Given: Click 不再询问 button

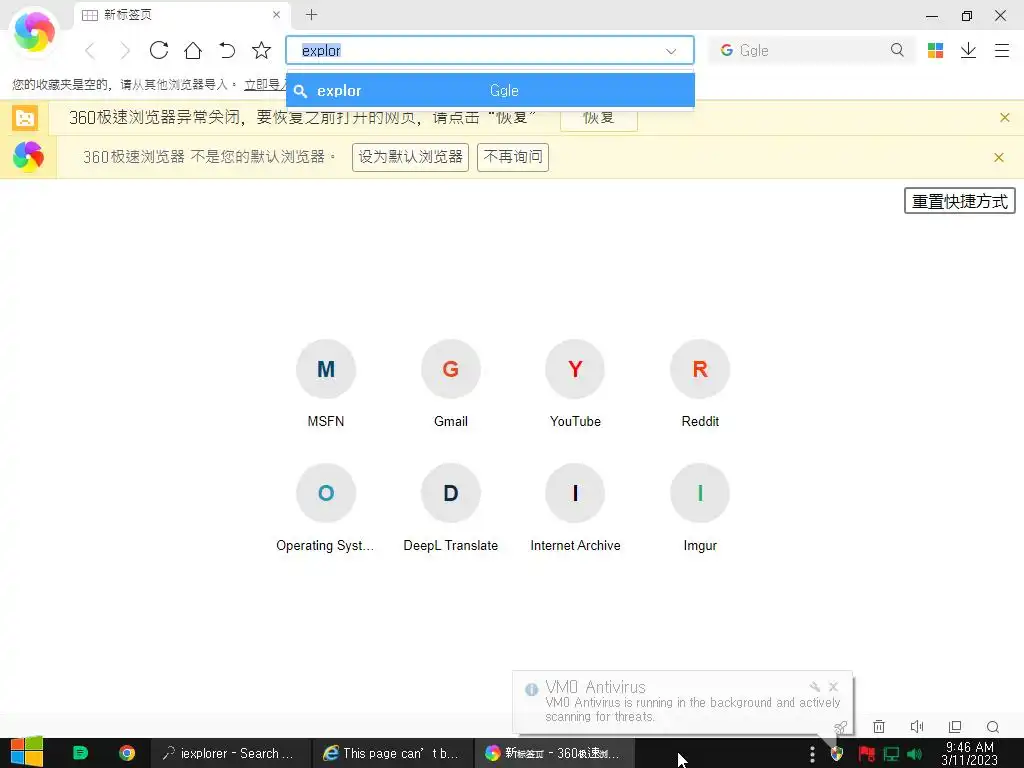Looking at the screenshot, I should click(x=513, y=157).
